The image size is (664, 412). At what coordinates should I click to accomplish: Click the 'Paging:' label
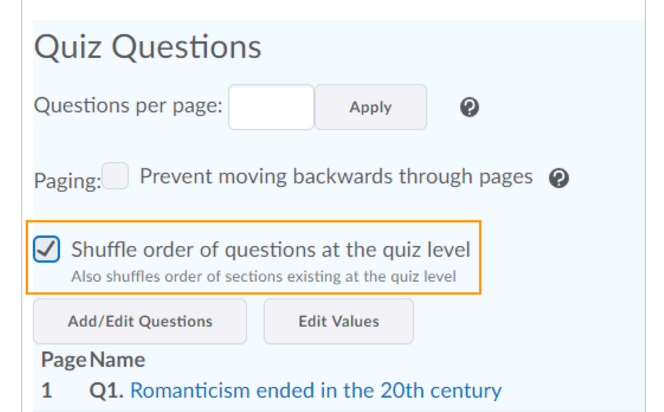tap(68, 182)
